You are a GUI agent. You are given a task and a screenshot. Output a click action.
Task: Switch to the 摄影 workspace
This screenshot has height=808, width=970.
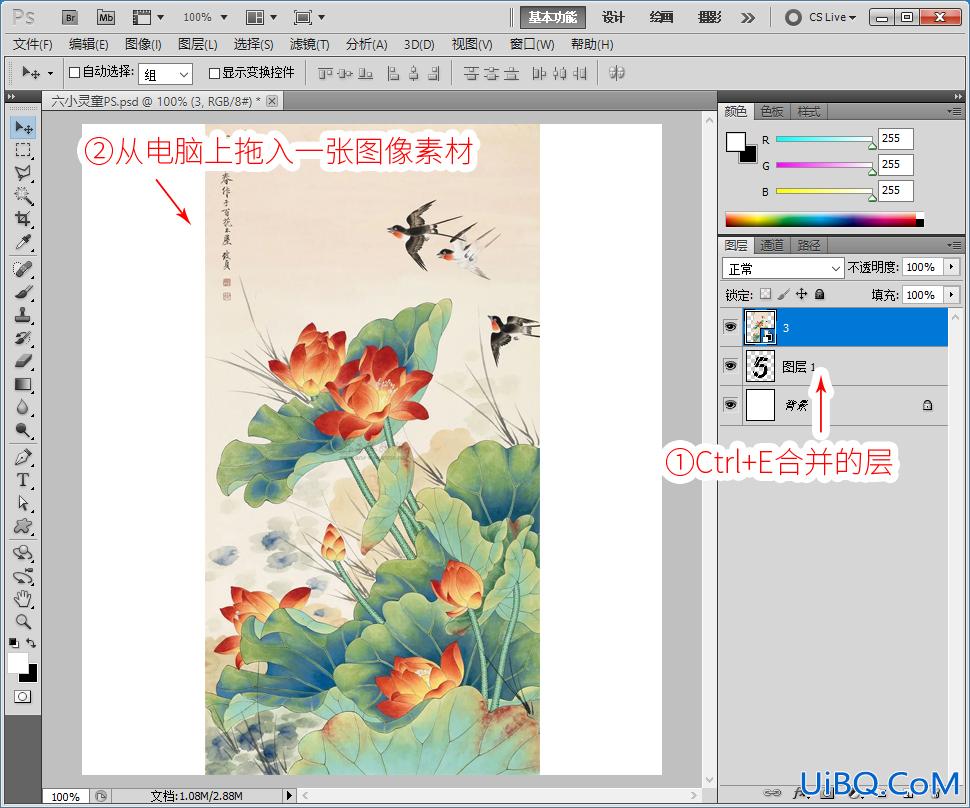[710, 17]
